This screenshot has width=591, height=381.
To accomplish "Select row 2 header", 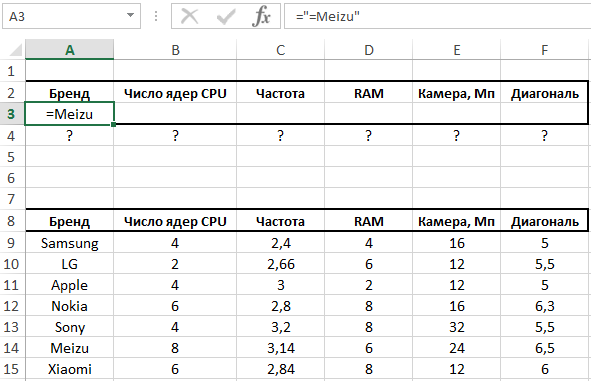I will click(11, 93).
